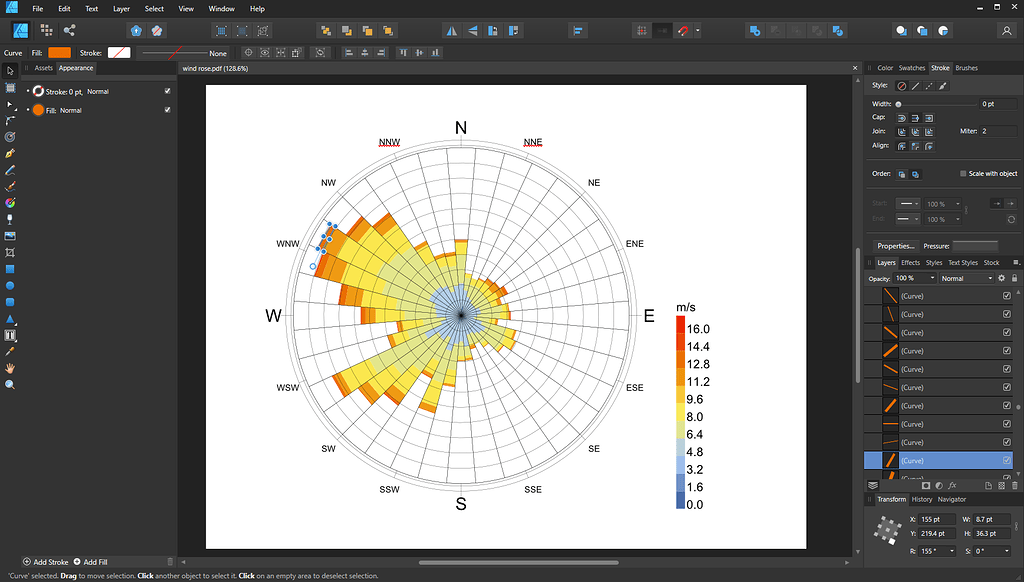Open the layer blend mode Normal dropdown

(966, 278)
